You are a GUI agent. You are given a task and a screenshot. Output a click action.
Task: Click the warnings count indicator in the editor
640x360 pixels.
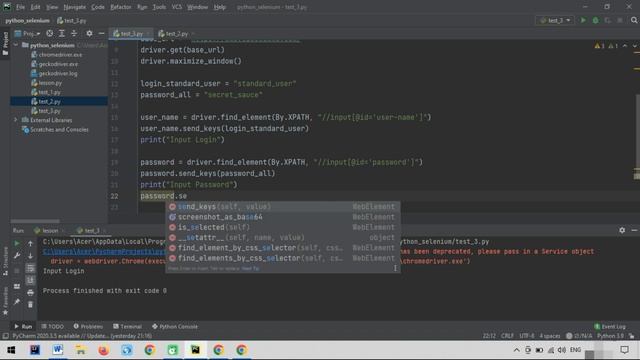[x=600, y=46]
